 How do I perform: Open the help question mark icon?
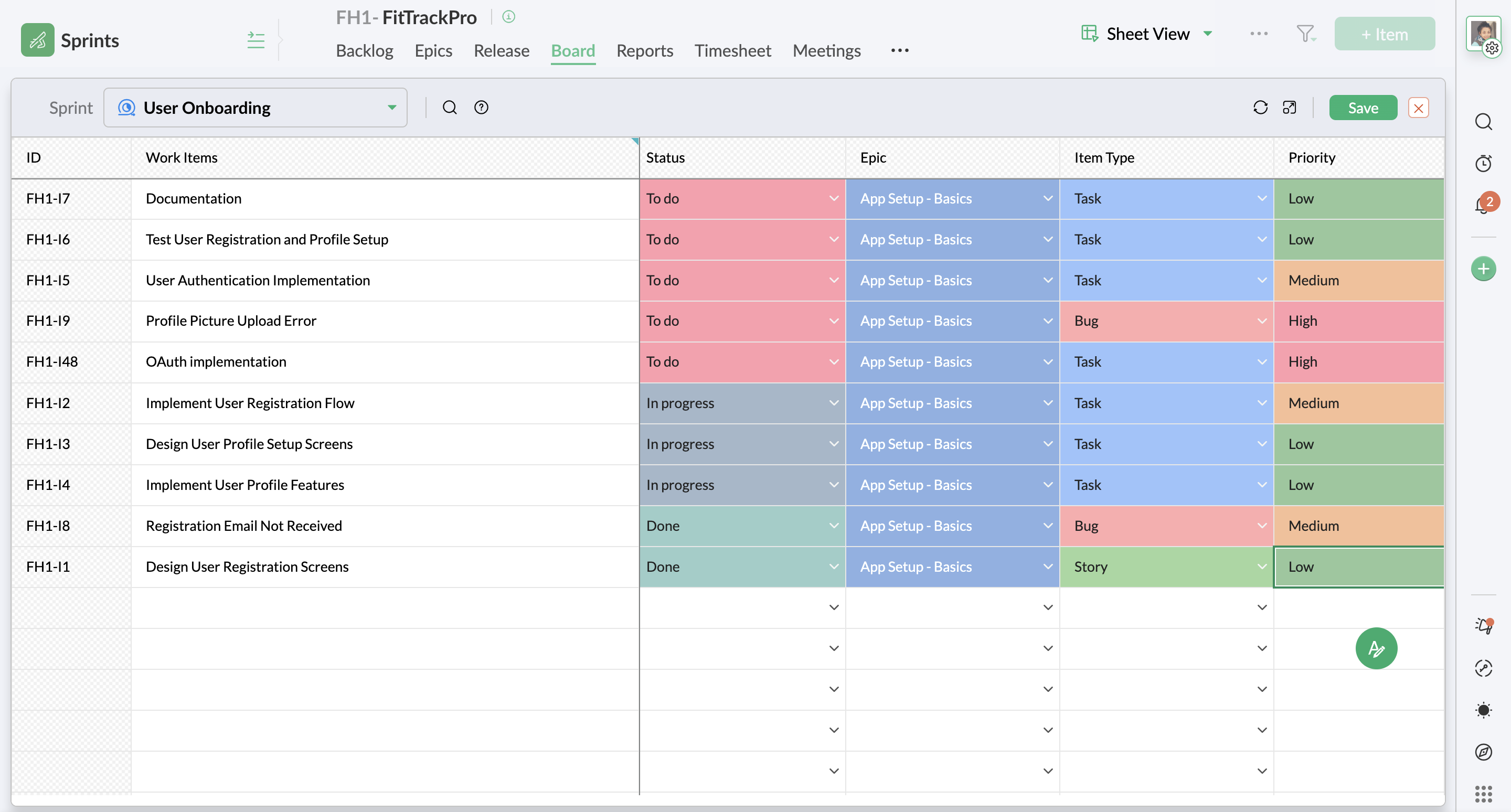click(481, 108)
